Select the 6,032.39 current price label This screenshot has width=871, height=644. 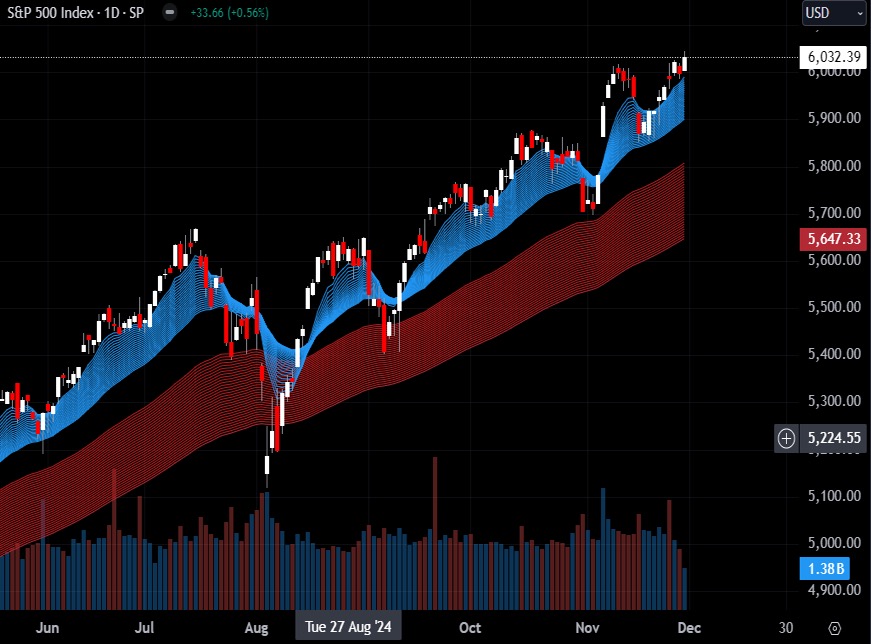(834, 57)
